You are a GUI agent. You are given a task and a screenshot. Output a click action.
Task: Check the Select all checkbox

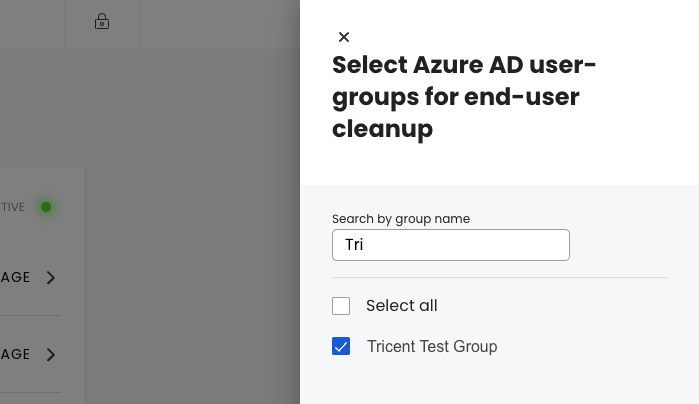[x=341, y=306]
